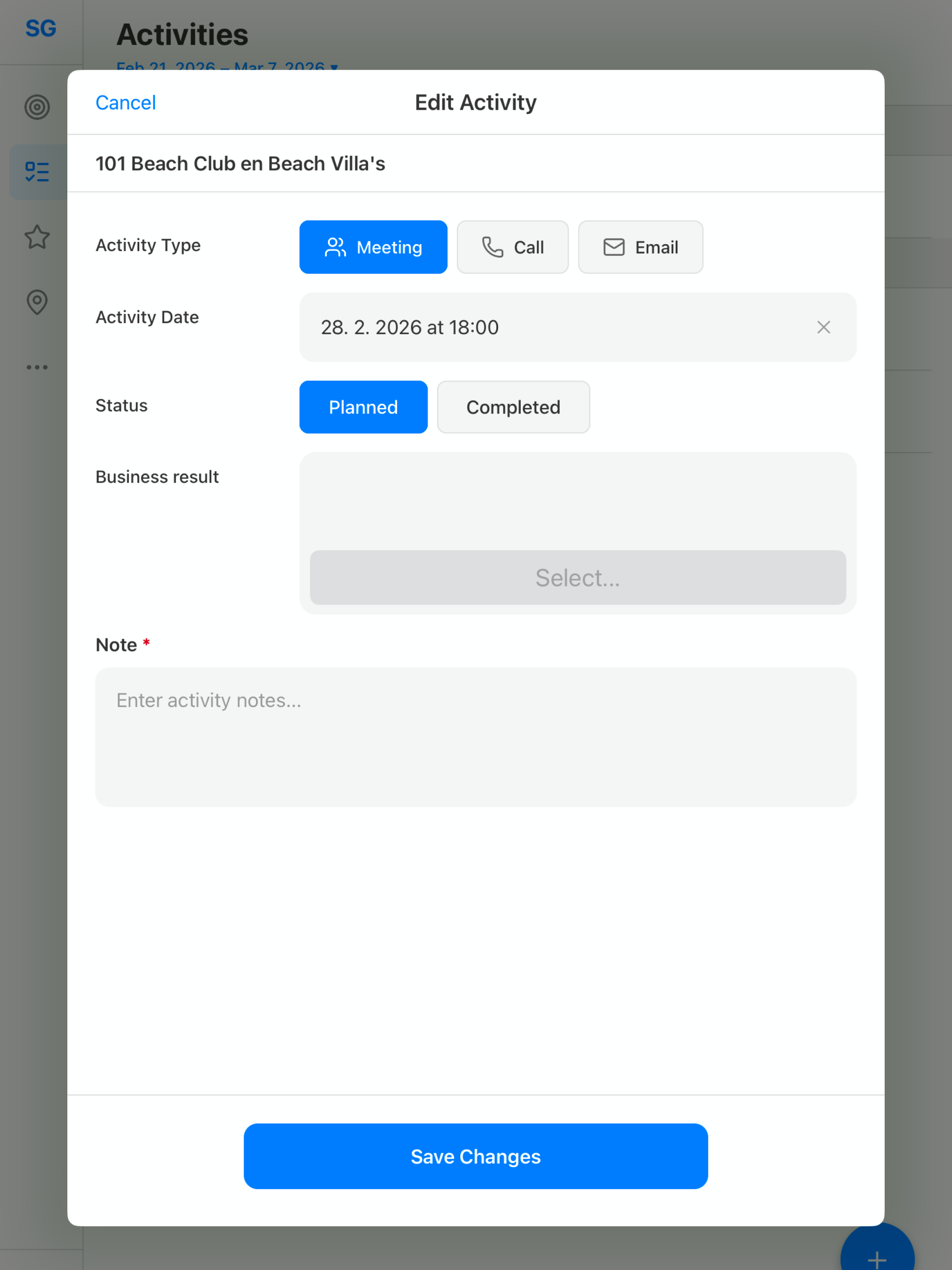
Task: Open the SG logo in sidebar
Action: pos(41,28)
